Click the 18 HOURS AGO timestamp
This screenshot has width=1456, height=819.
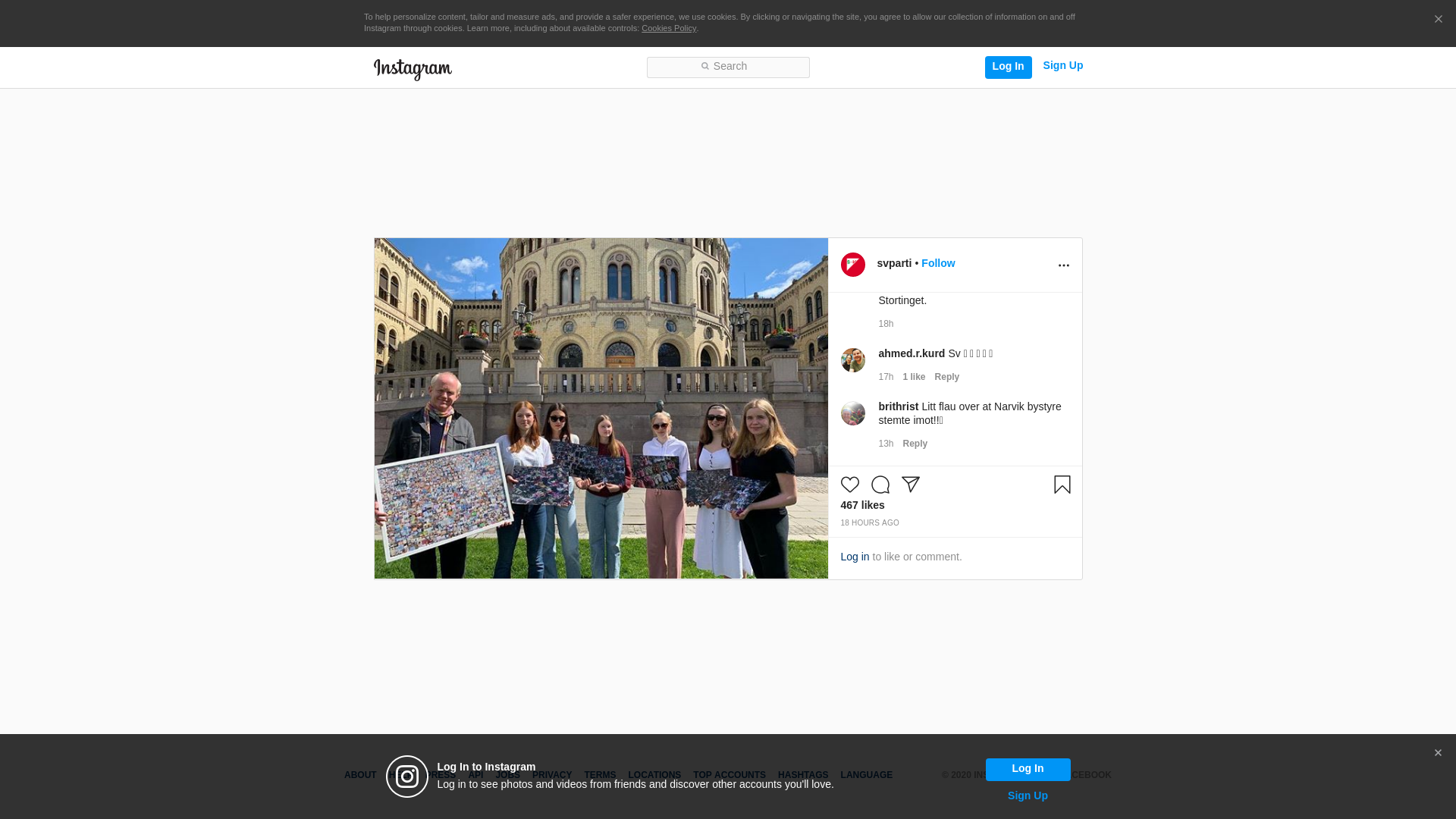tap(869, 523)
